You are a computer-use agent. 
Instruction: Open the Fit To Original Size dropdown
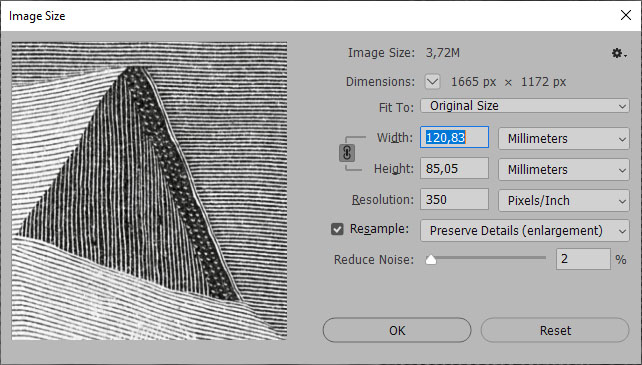tap(525, 106)
